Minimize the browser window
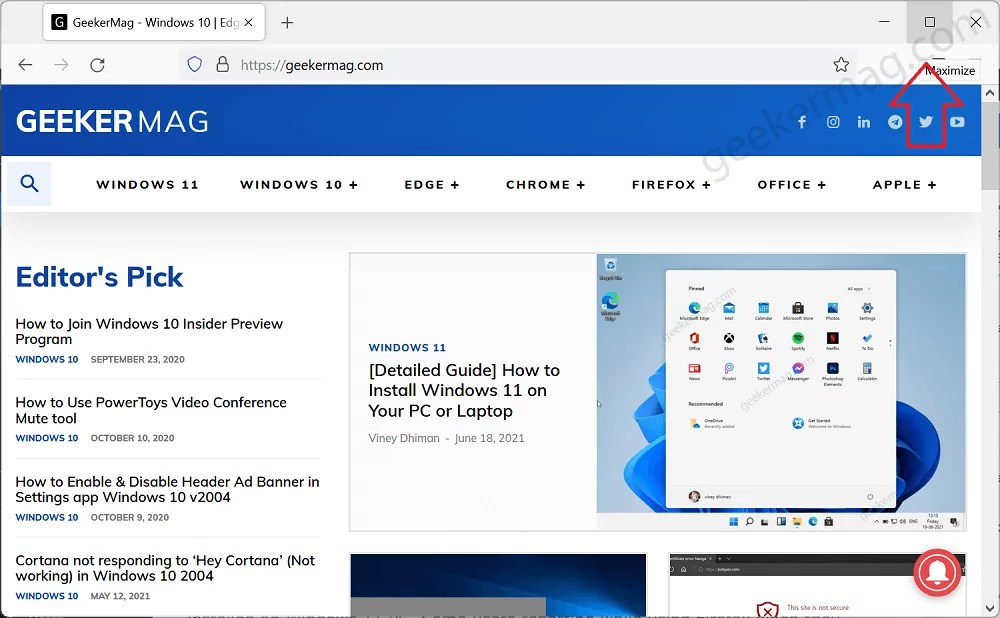 pyautogui.click(x=885, y=22)
